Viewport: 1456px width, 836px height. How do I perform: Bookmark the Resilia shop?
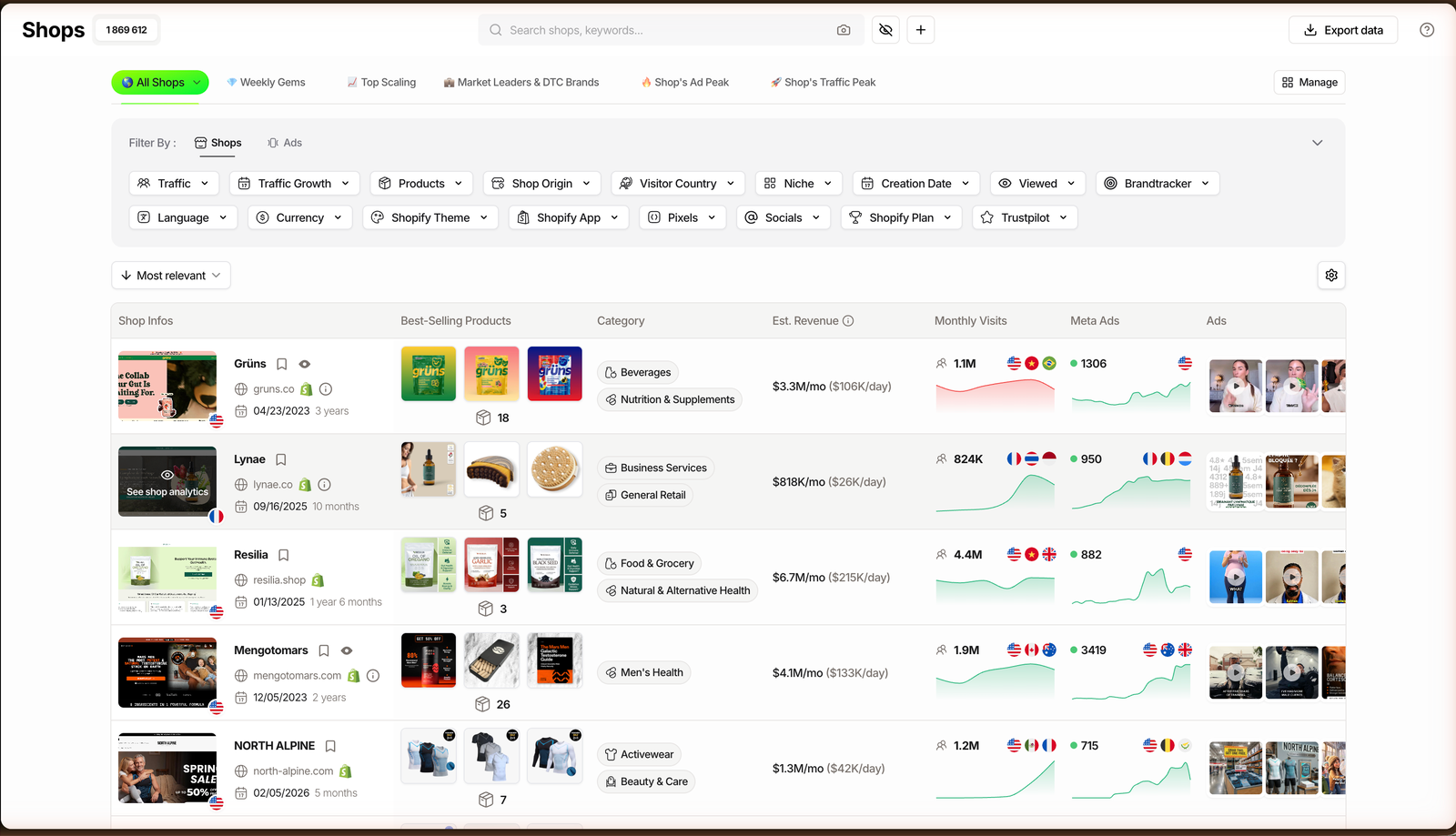[x=284, y=555]
